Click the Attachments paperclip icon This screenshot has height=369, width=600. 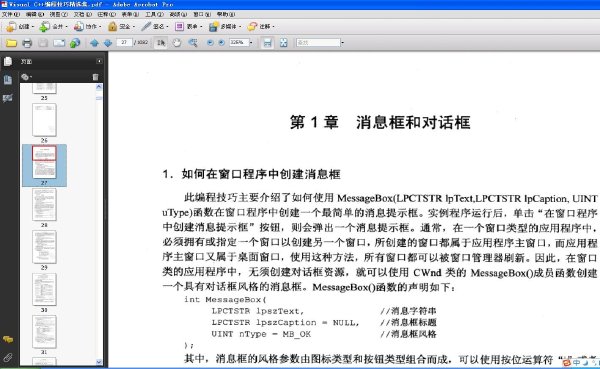point(8,358)
